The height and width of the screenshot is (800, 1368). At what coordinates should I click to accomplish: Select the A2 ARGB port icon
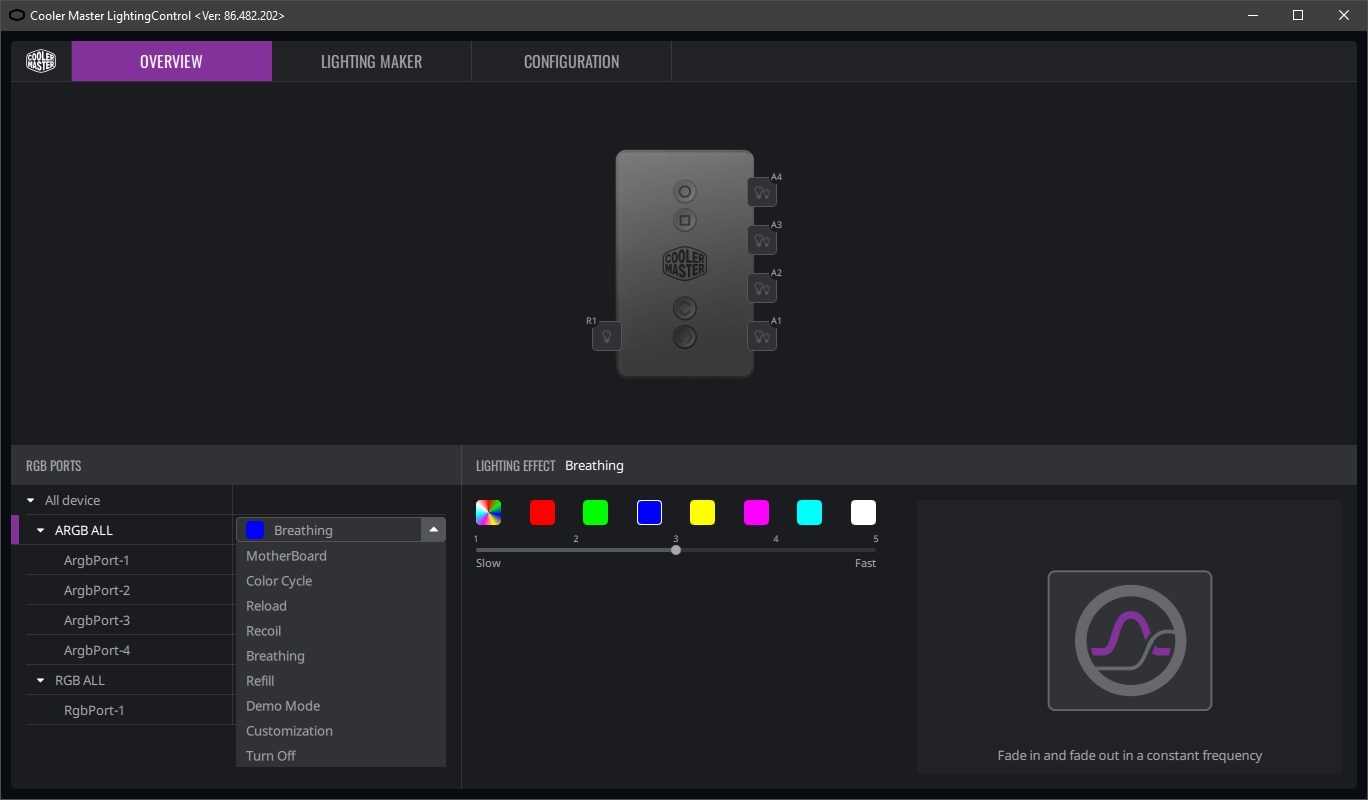pyautogui.click(x=762, y=288)
